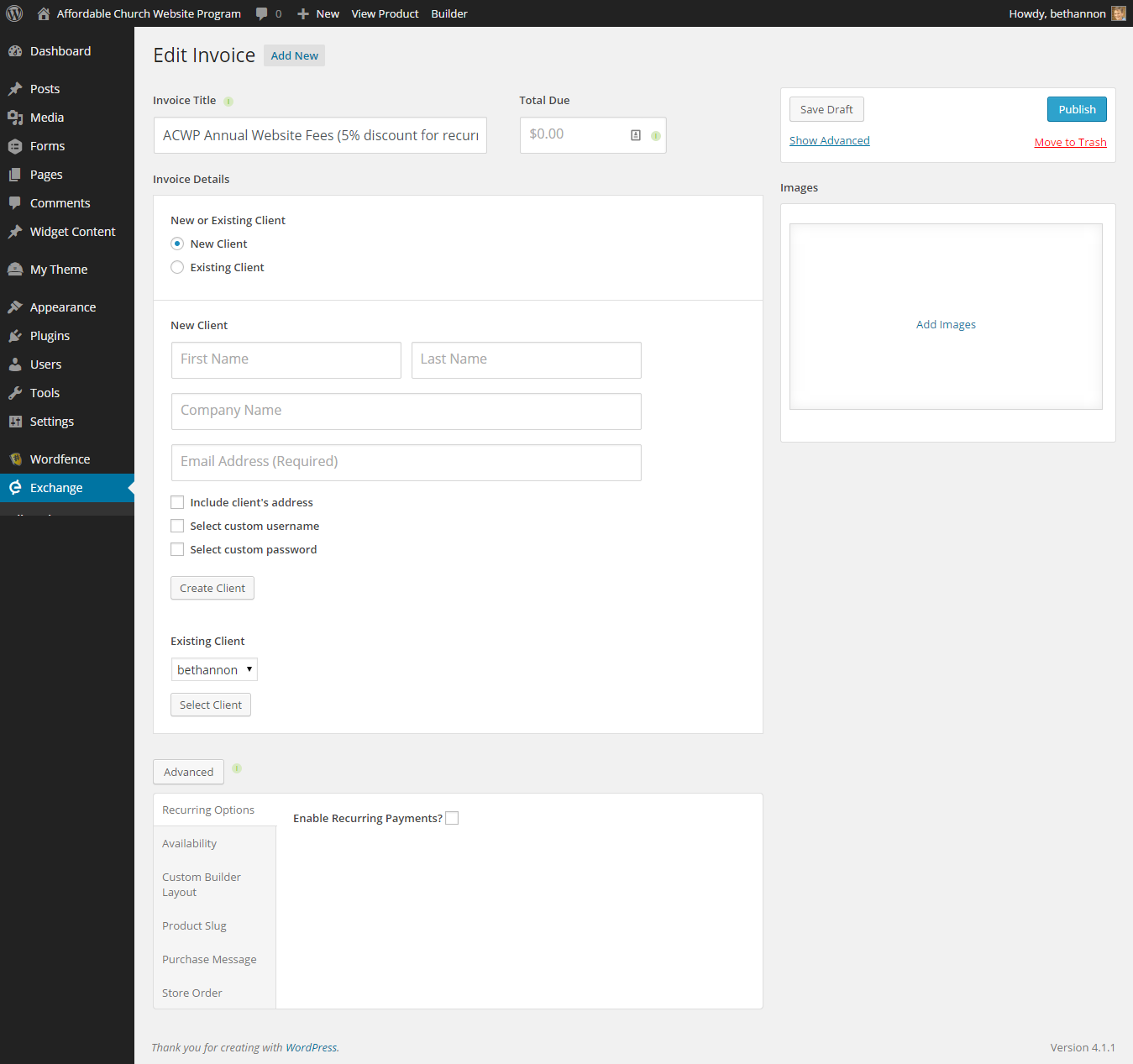Image resolution: width=1133 pixels, height=1064 pixels.
Task: Click the Wordfence shield icon
Action: pos(15,459)
